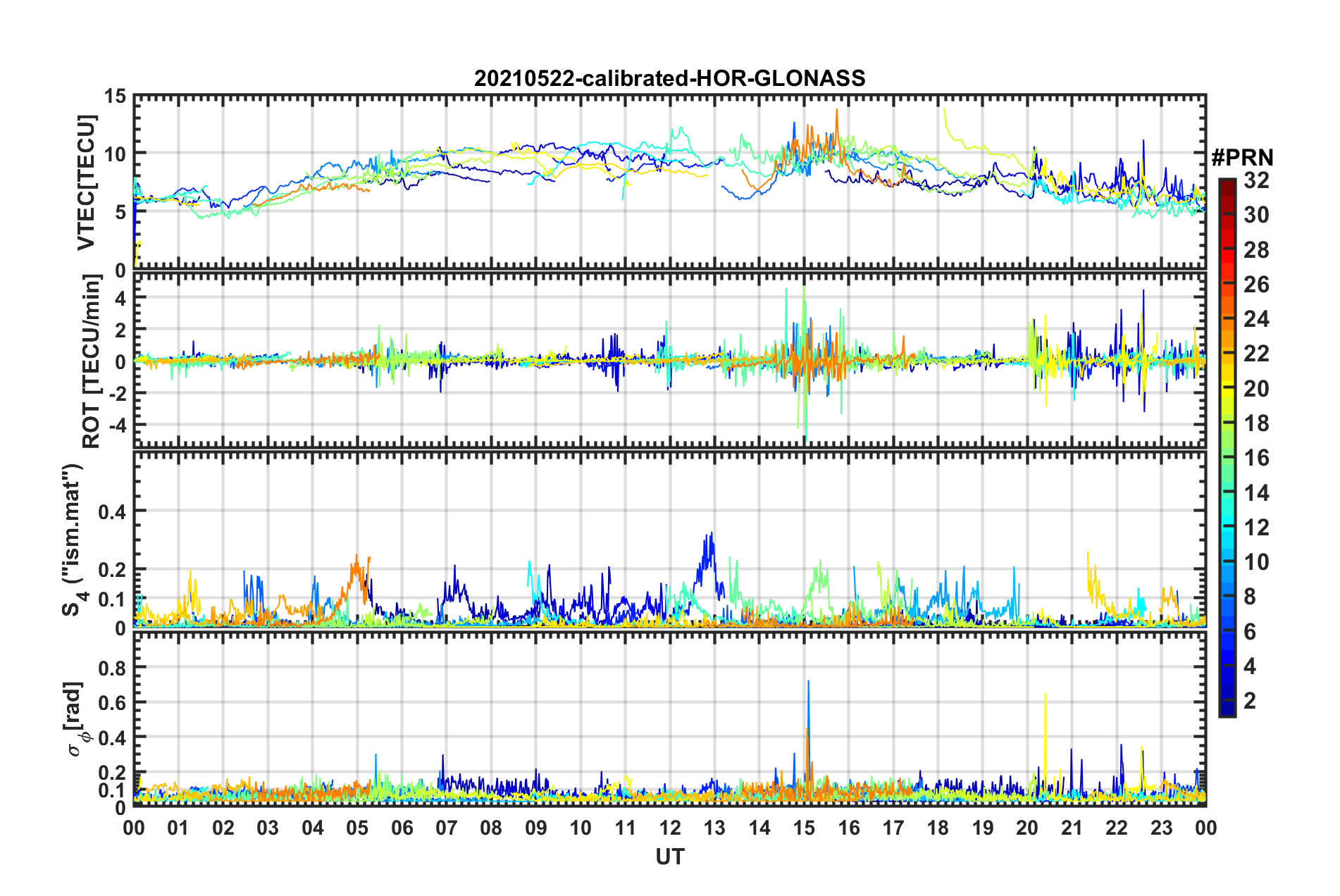
Task: Click x-axis tick label 15
Action: coord(804,828)
